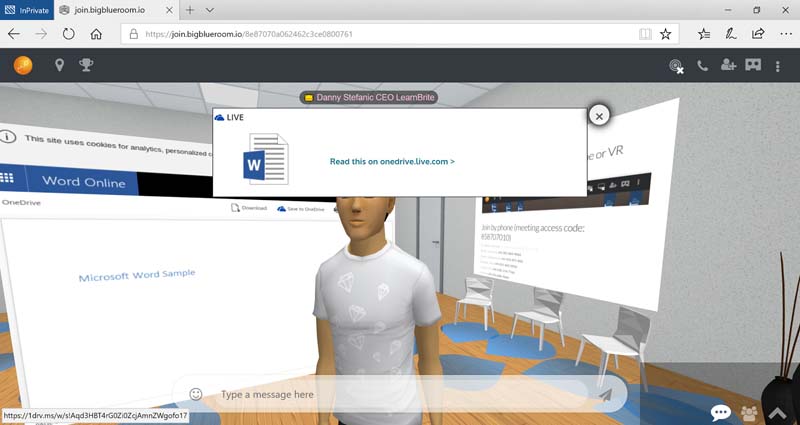Click the 'Word Online' header label

pyautogui.click(x=84, y=182)
